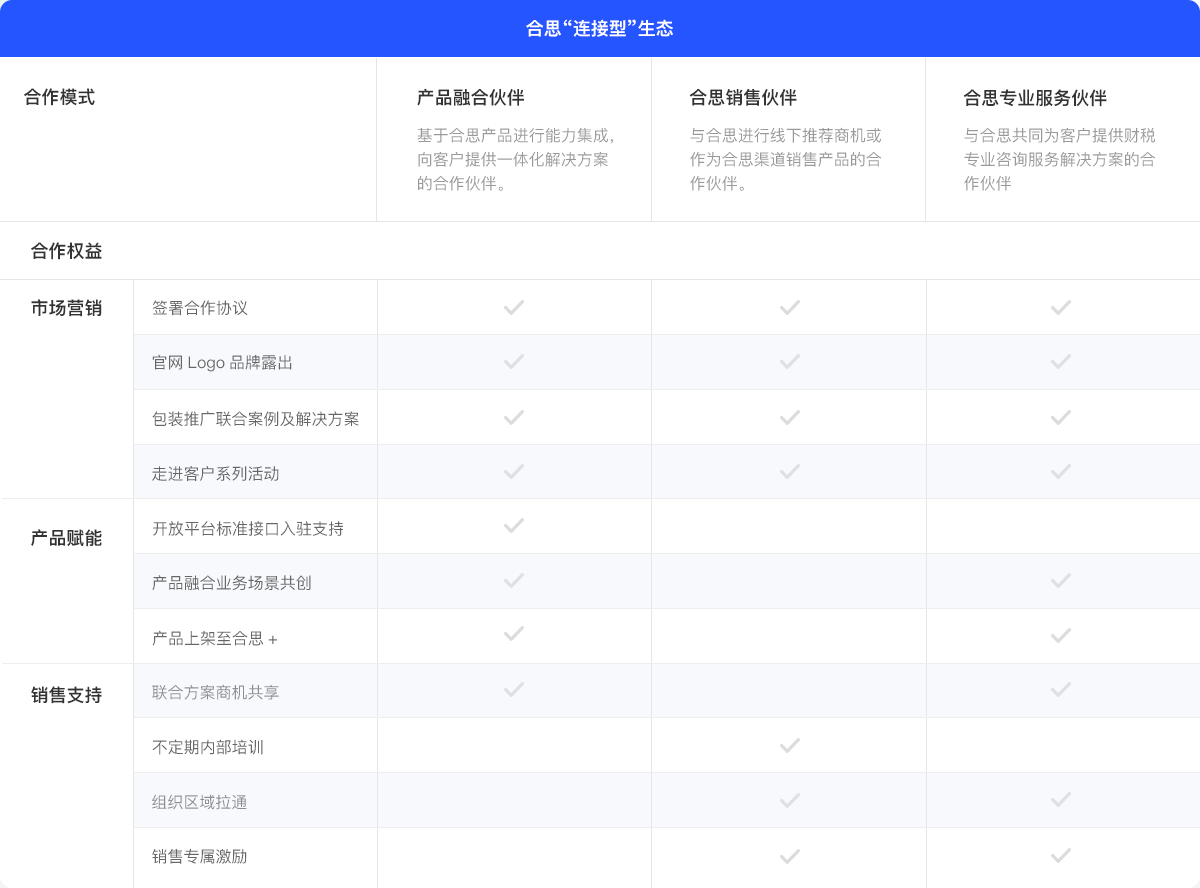Click the 签署合作协议 checkmark under 产品融合伙伴
Image resolution: width=1200 pixels, height=888 pixels.
click(514, 307)
